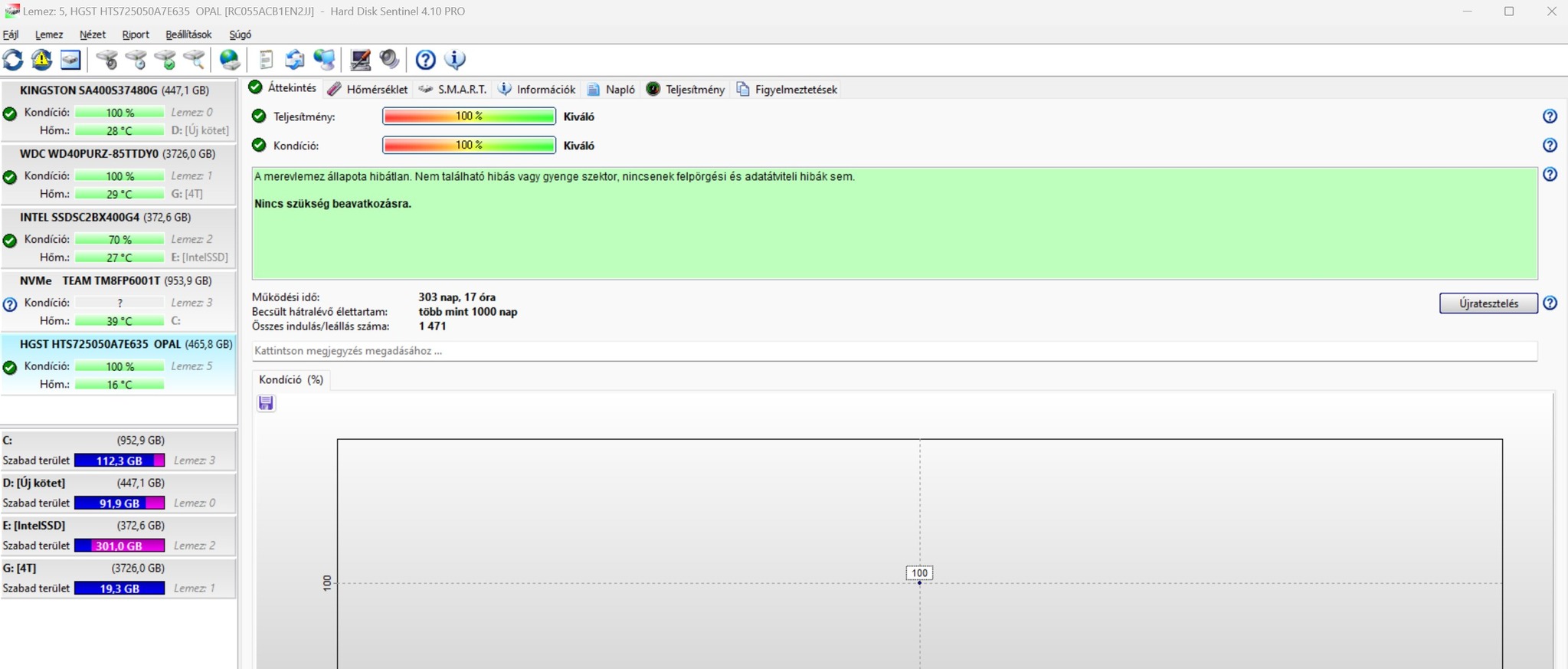The width and height of the screenshot is (1568, 669).
Task: Click the globe with disk toolbar icon
Action: coord(230,59)
